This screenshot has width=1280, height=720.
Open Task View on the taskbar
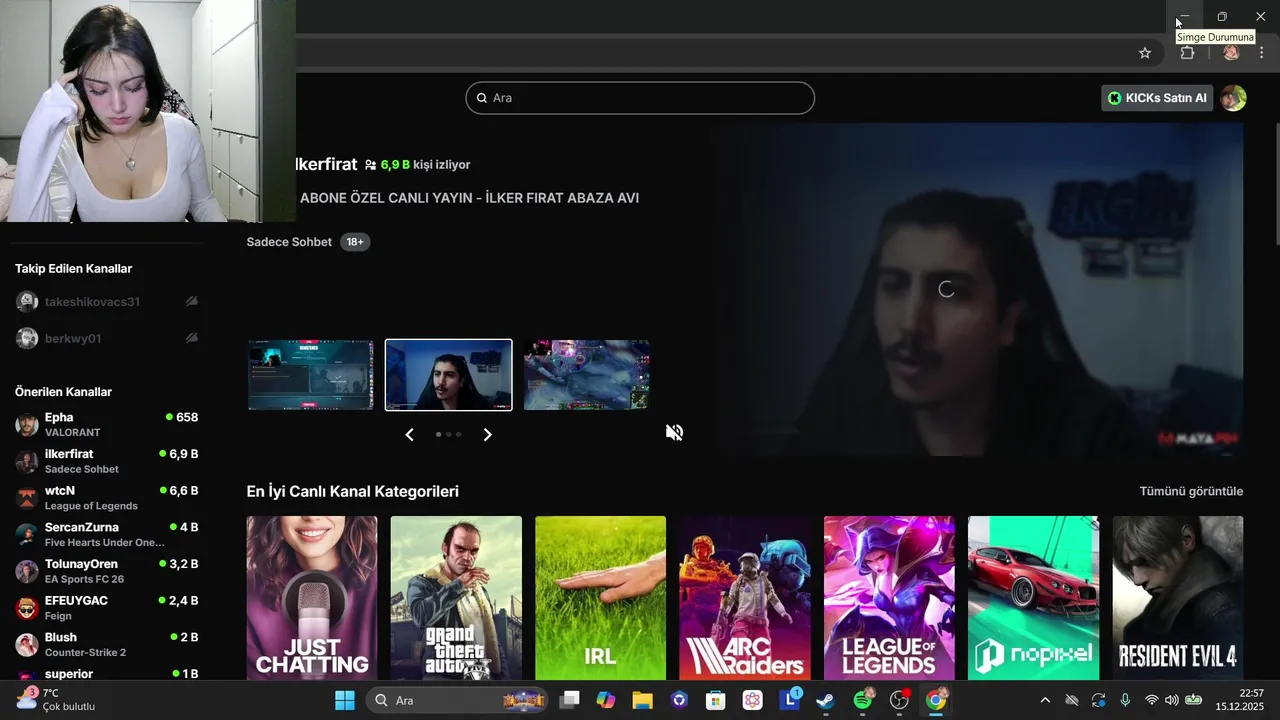[x=569, y=700]
